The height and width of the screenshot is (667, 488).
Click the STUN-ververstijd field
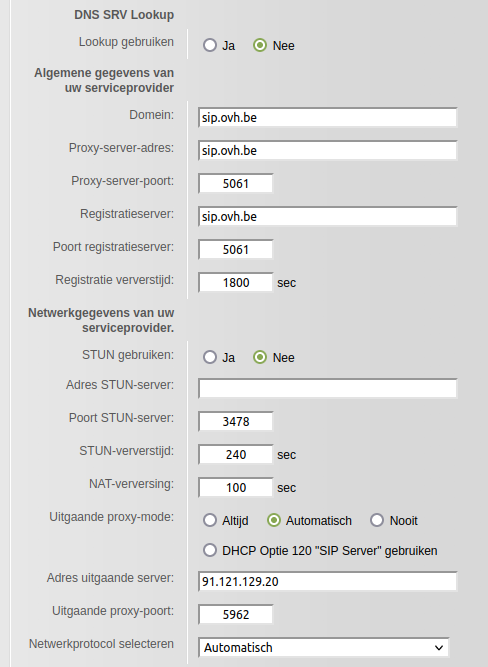click(x=236, y=454)
